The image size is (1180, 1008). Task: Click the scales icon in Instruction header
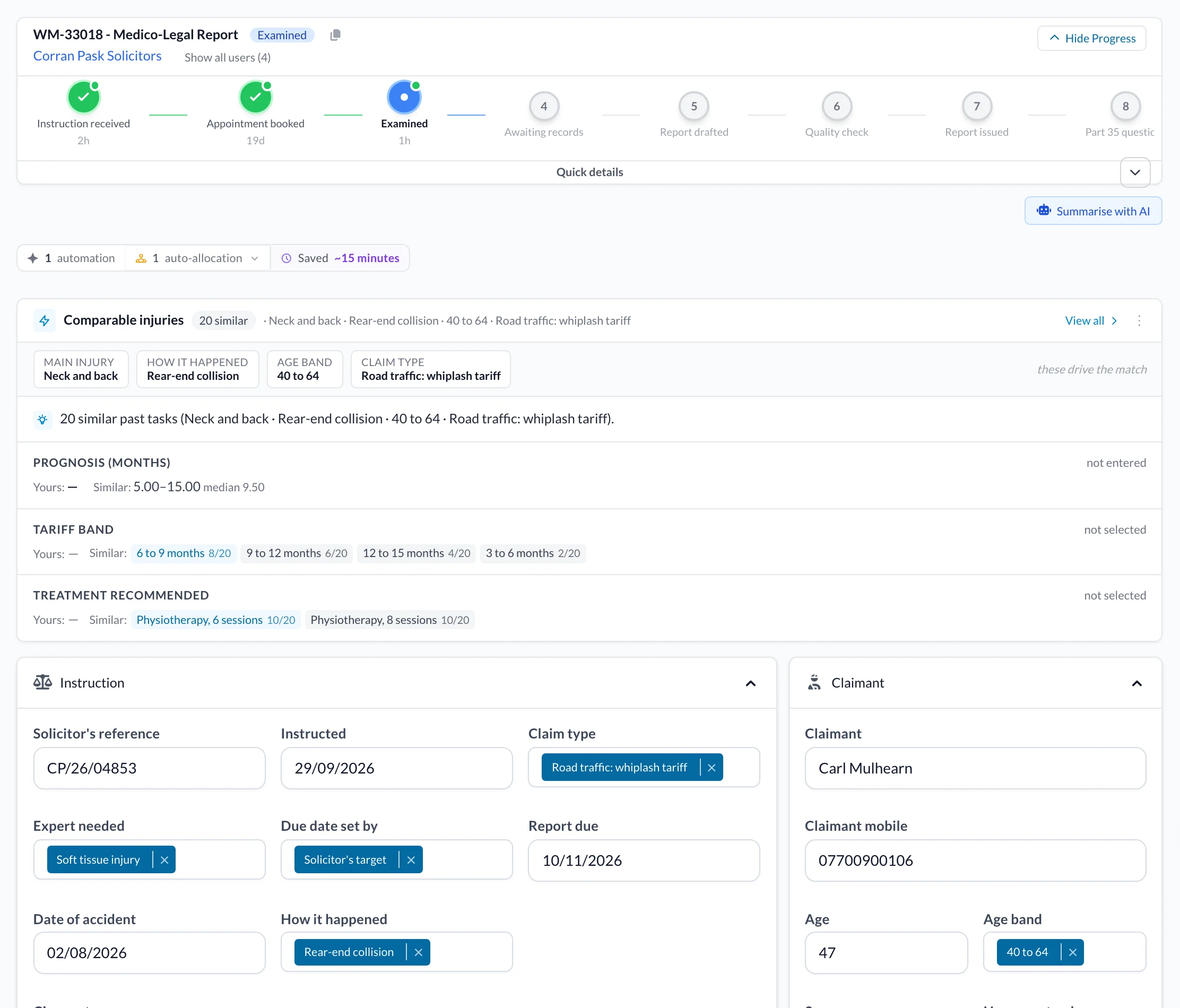(43, 682)
